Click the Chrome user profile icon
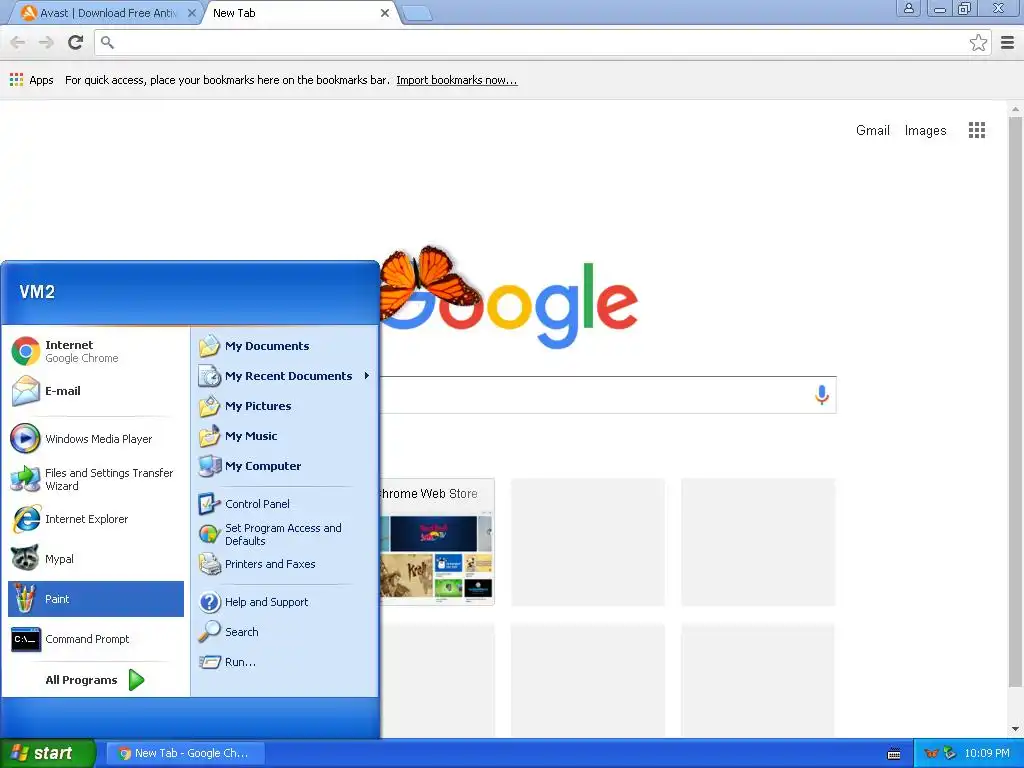This screenshot has width=1024, height=768. pos(908,8)
